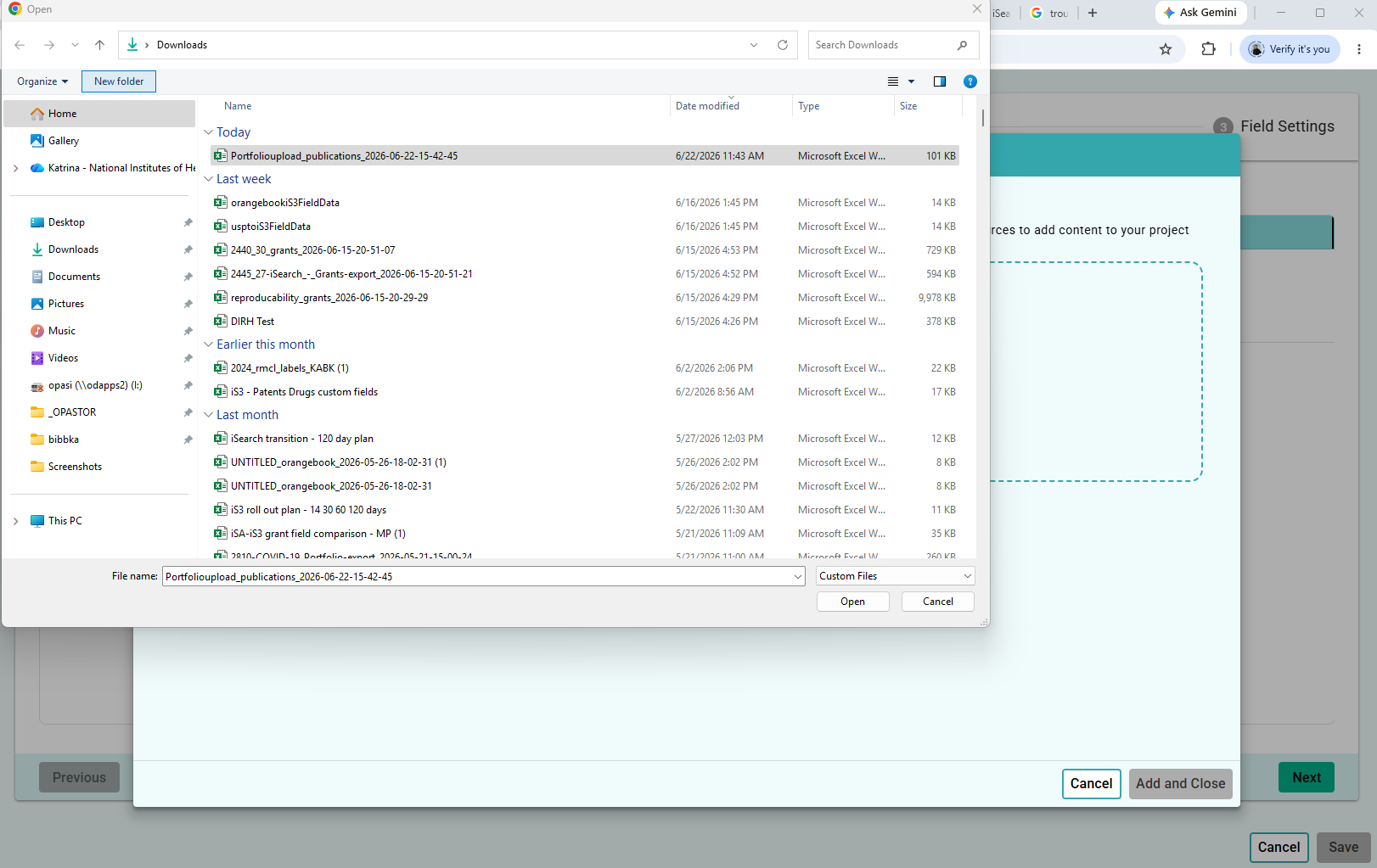The width and height of the screenshot is (1377, 868).
Task: Open the Custom Files type dropdown
Action: click(896, 576)
